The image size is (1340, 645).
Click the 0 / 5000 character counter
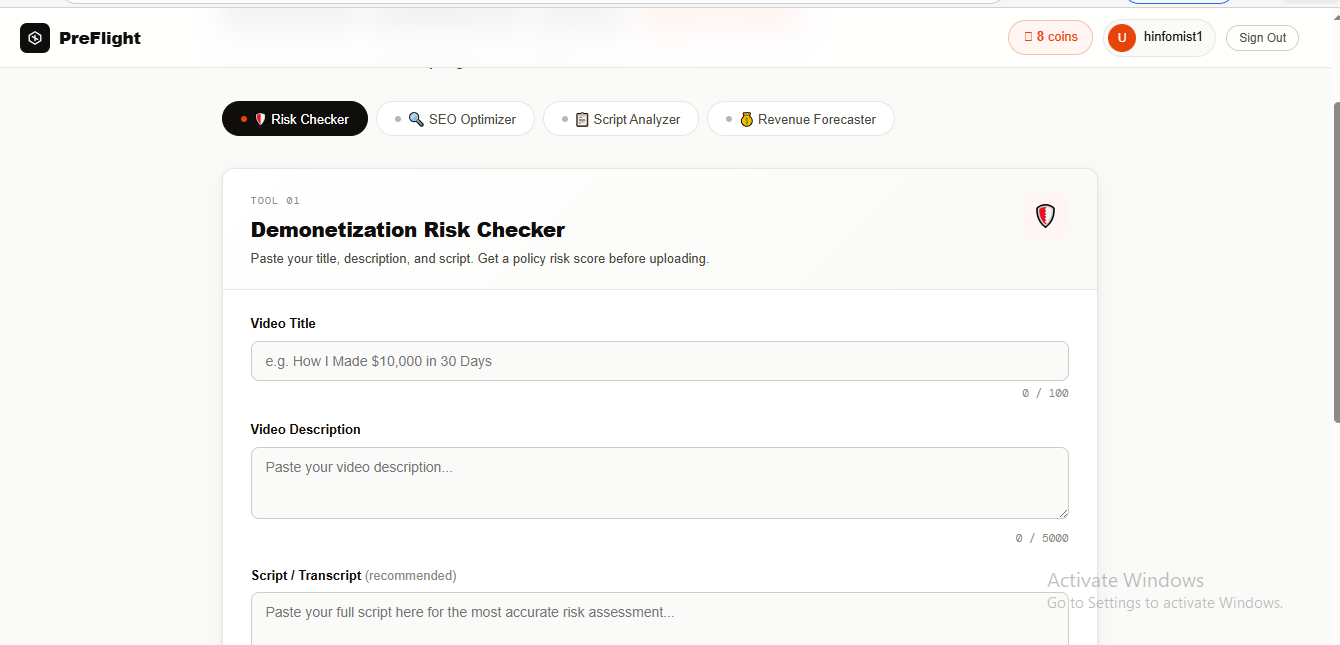(1042, 538)
